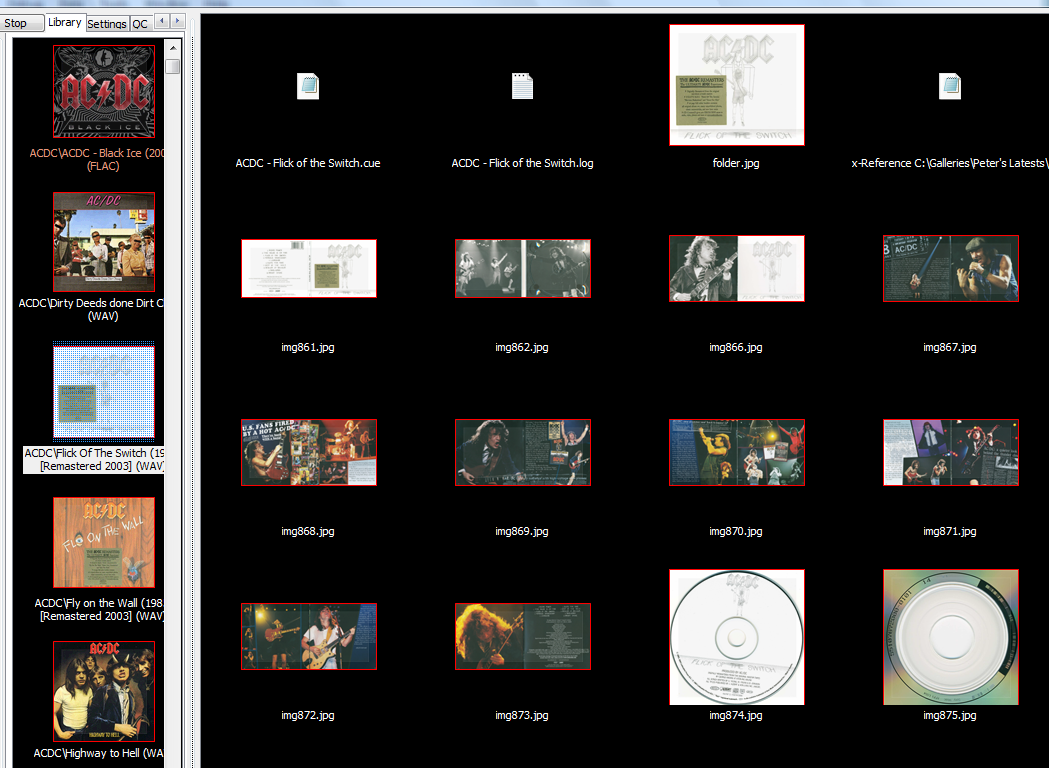Select the img872.jpg thumbnail
Image resolution: width=1049 pixels, height=768 pixels.
pos(308,636)
